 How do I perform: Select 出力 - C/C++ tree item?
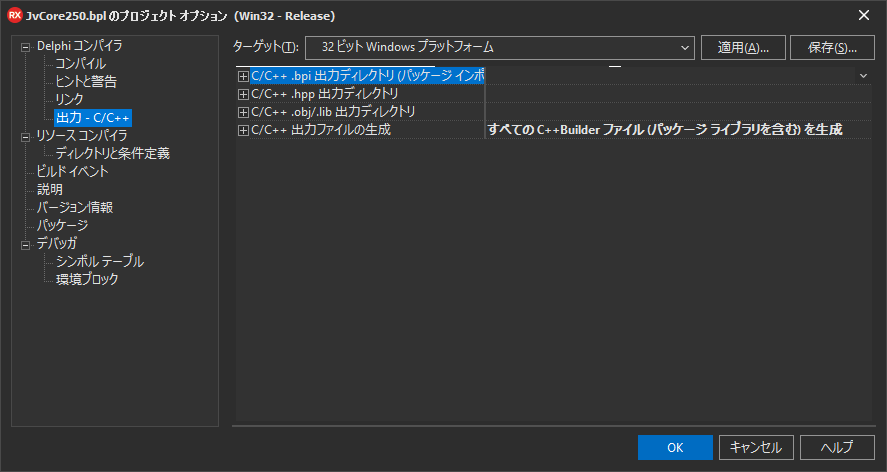click(x=93, y=118)
